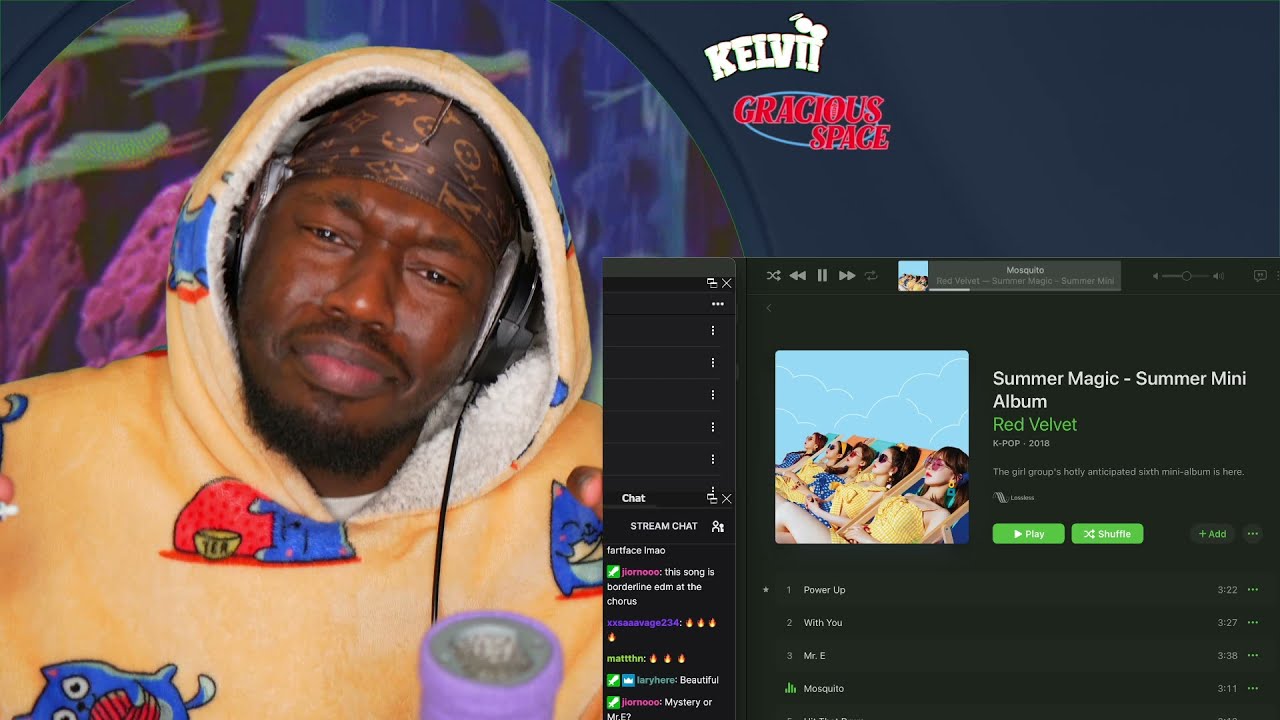This screenshot has height=720, width=1280.
Task: Click the equalizer playing icon beside Mosquito
Action: 789,688
